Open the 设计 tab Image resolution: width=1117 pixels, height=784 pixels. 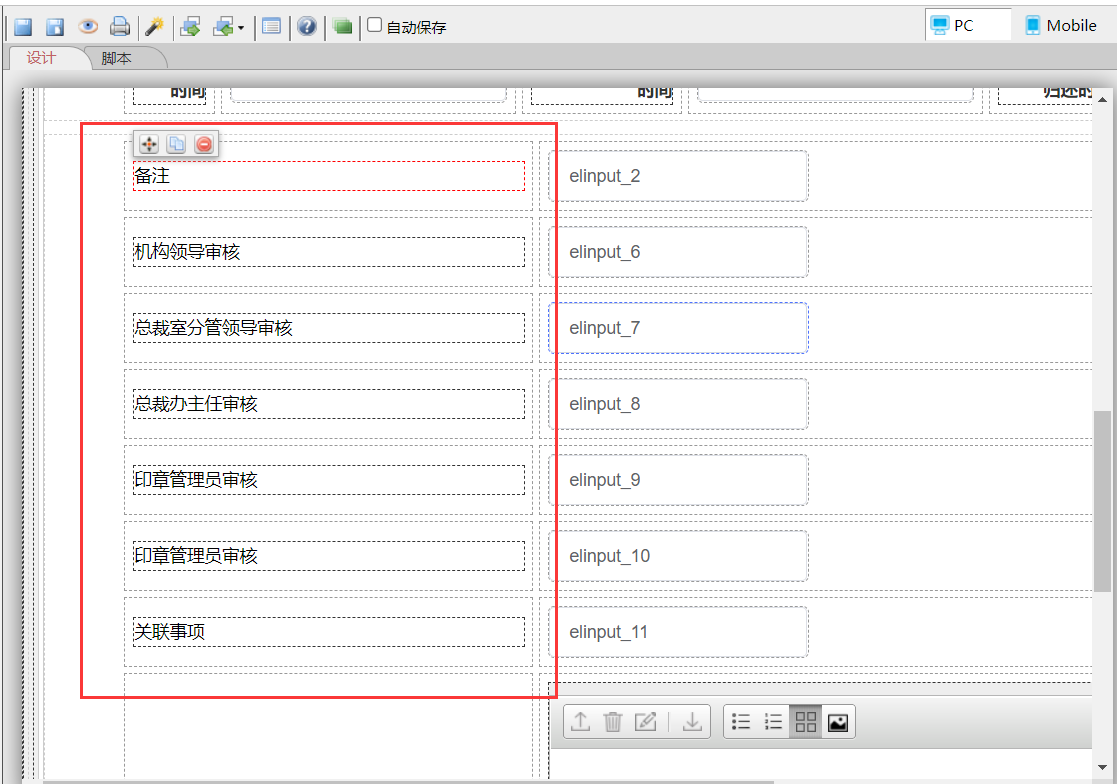tap(41, 58)
